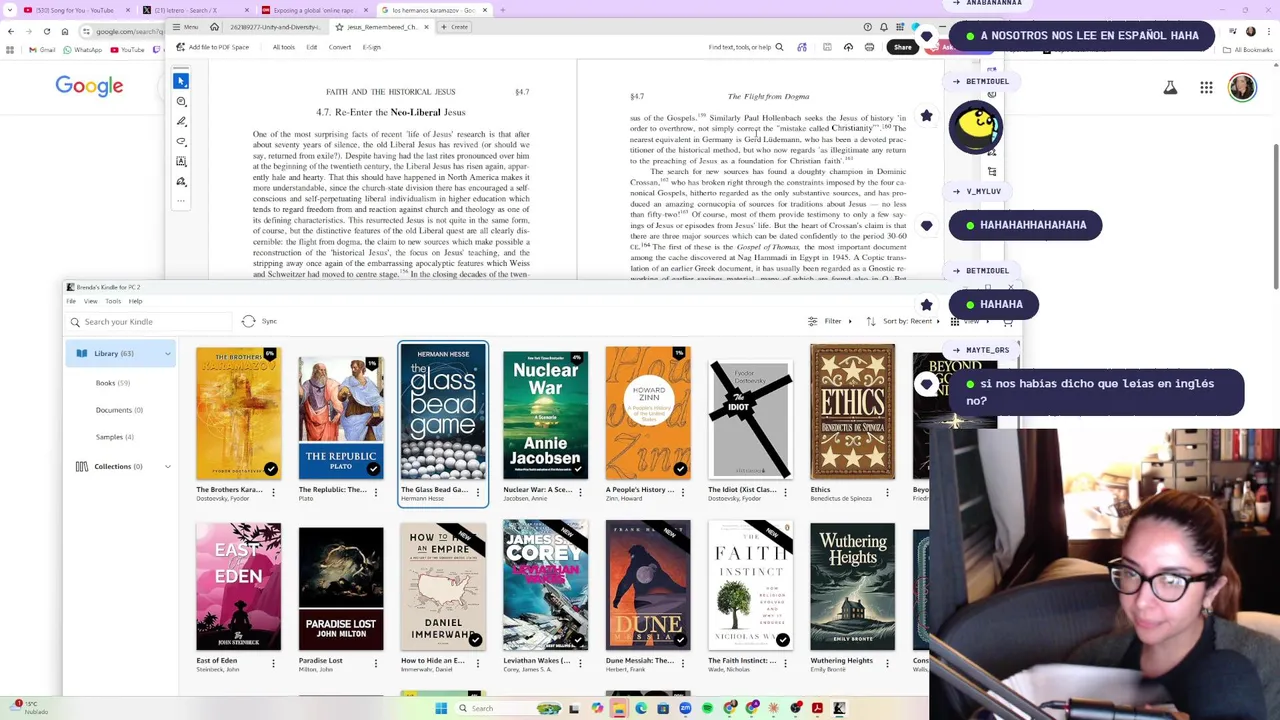The image size is (1280, 720).
Task: Open Acrobat notifications bell icon
Action: click(883, 27)
